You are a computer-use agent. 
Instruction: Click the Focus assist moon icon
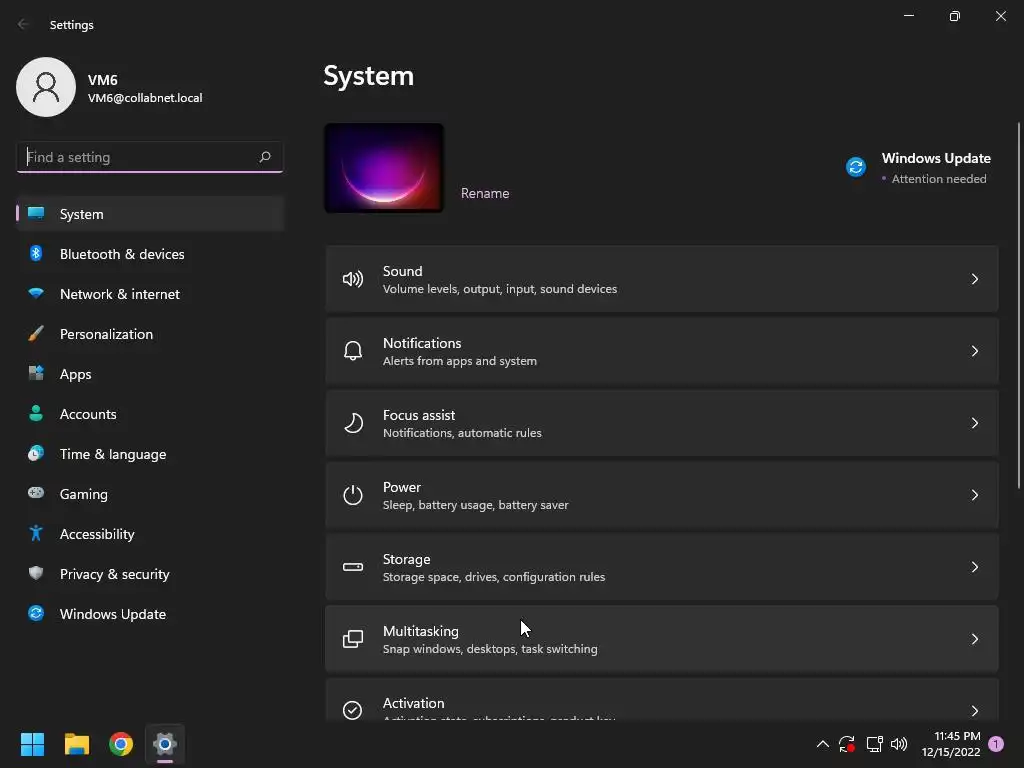tap(353, 423)
